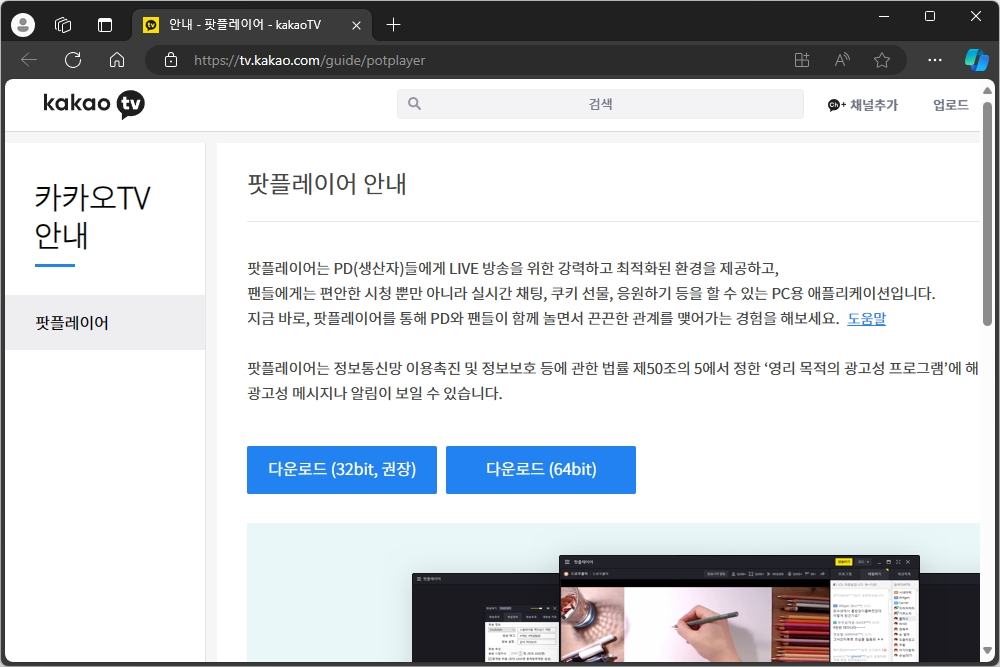Screen dimensions: 1000x667
Task: Click the kakao tv logo
Action: click(x=94, y=104)
